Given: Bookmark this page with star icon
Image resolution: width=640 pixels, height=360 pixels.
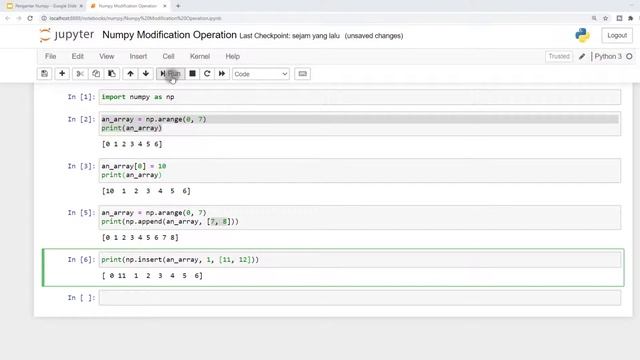Looking at the screenshot, I should click(x=606, y=18).
